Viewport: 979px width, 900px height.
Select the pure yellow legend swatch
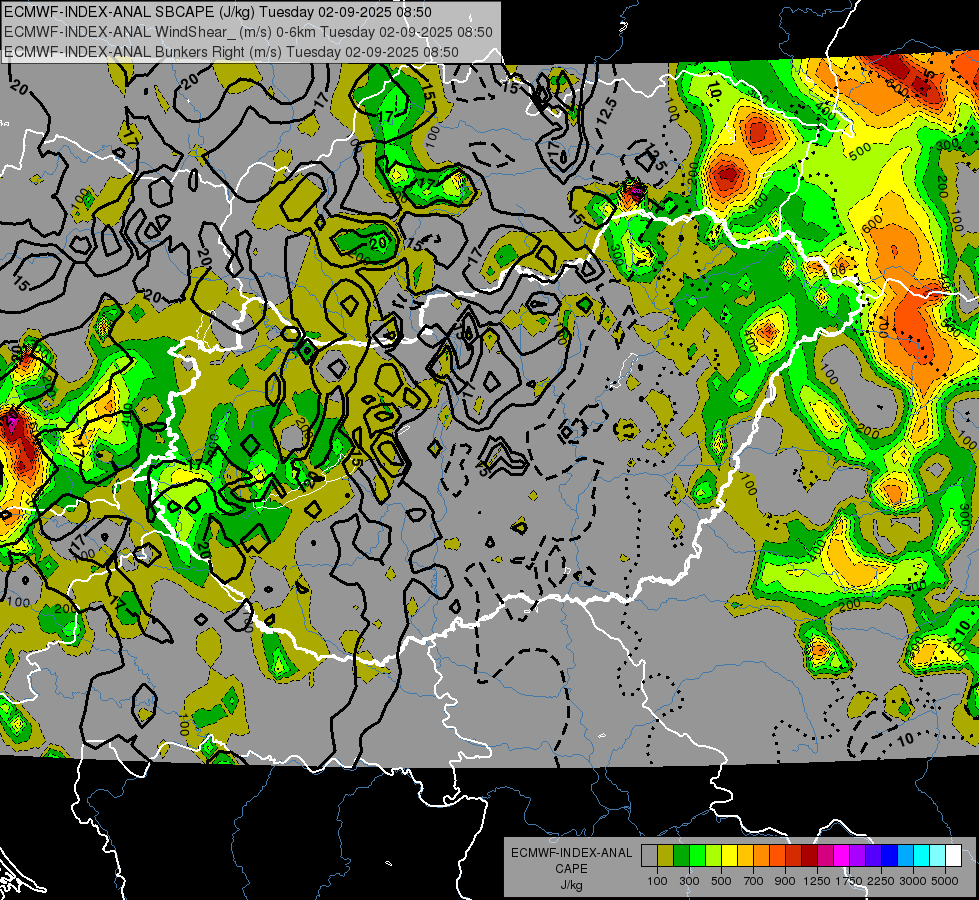pos(729,856)
